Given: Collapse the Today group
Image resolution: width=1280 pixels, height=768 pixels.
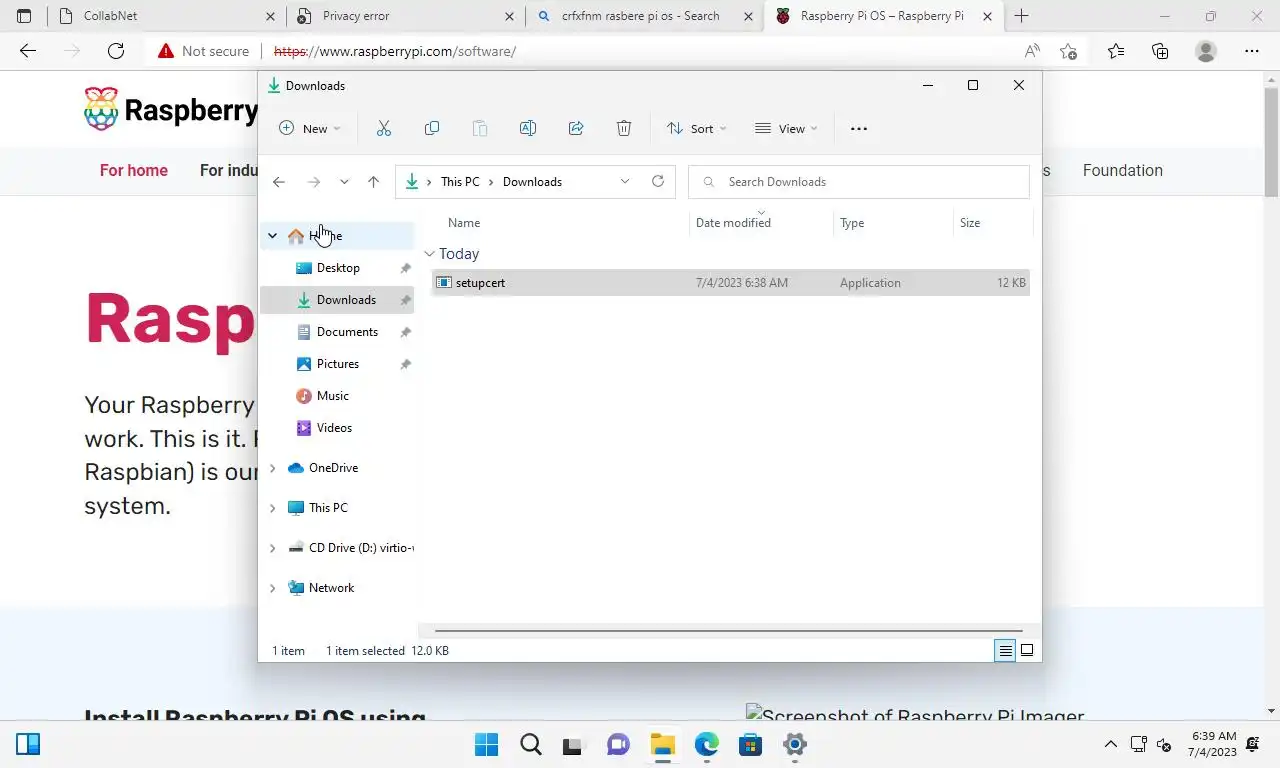Looking at the screenshot, I should click(x=429, y=254).
